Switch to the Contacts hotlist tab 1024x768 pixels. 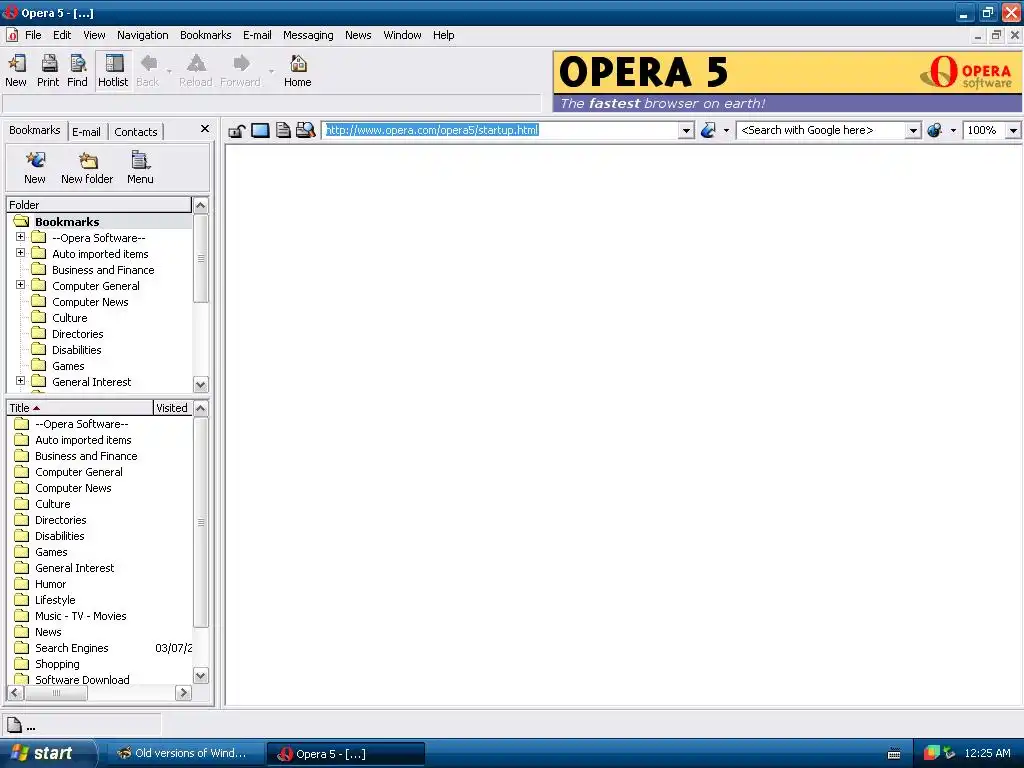(x=136, y=132)
